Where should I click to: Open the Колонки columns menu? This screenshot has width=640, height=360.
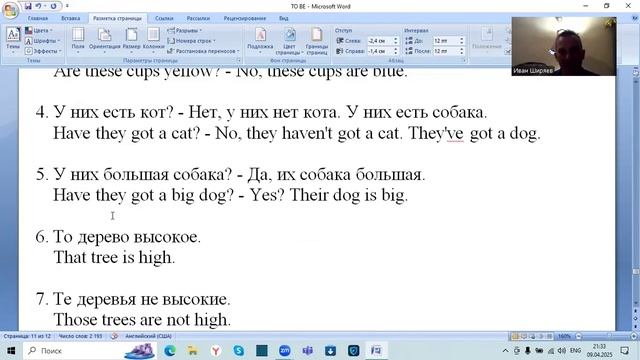pos(153,40)
